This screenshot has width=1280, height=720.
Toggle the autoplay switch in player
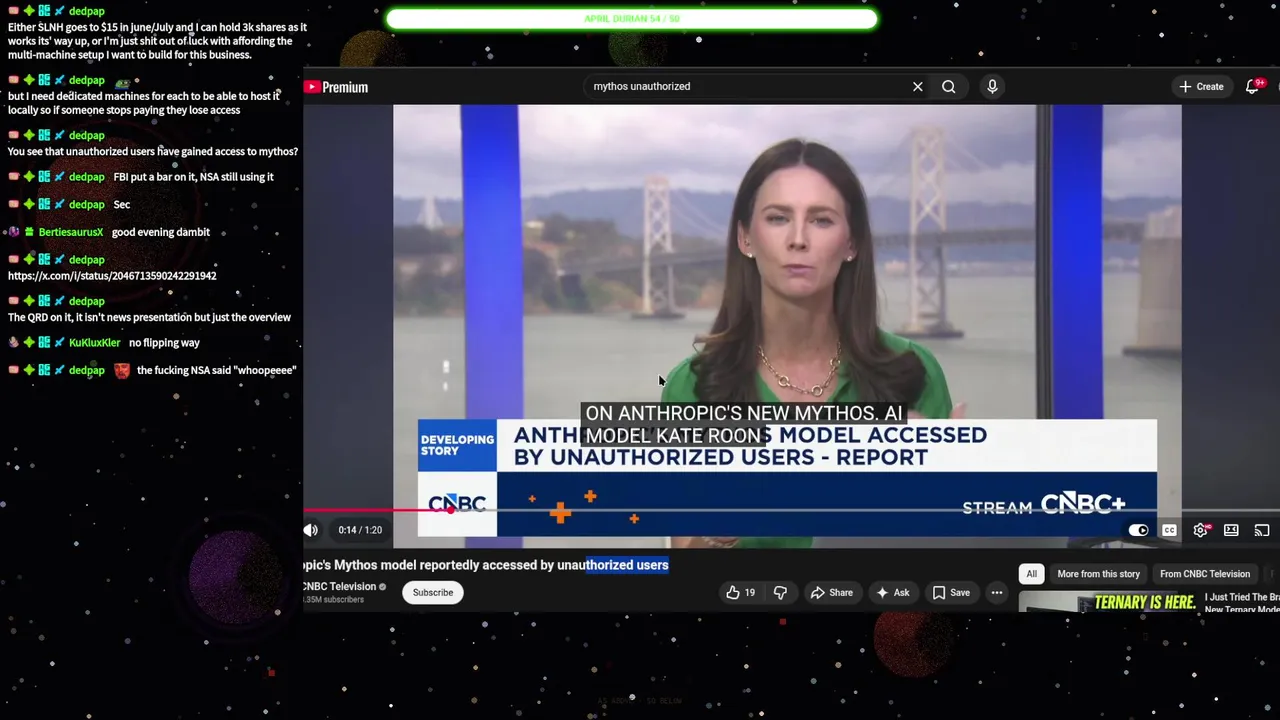coord(1138,530)
